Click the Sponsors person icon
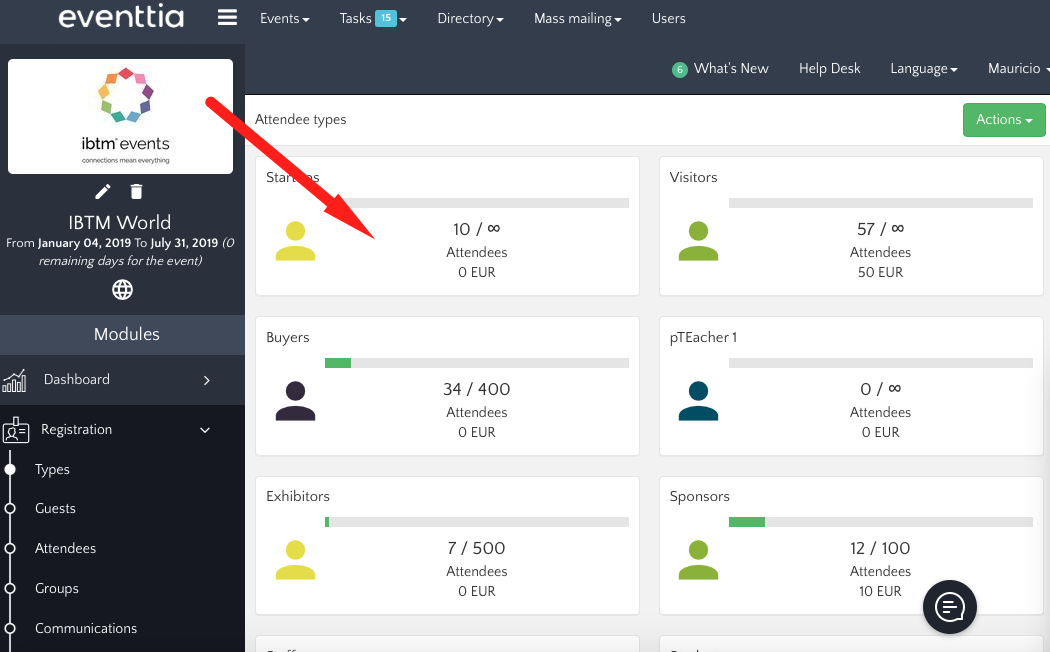 point(698,560)
